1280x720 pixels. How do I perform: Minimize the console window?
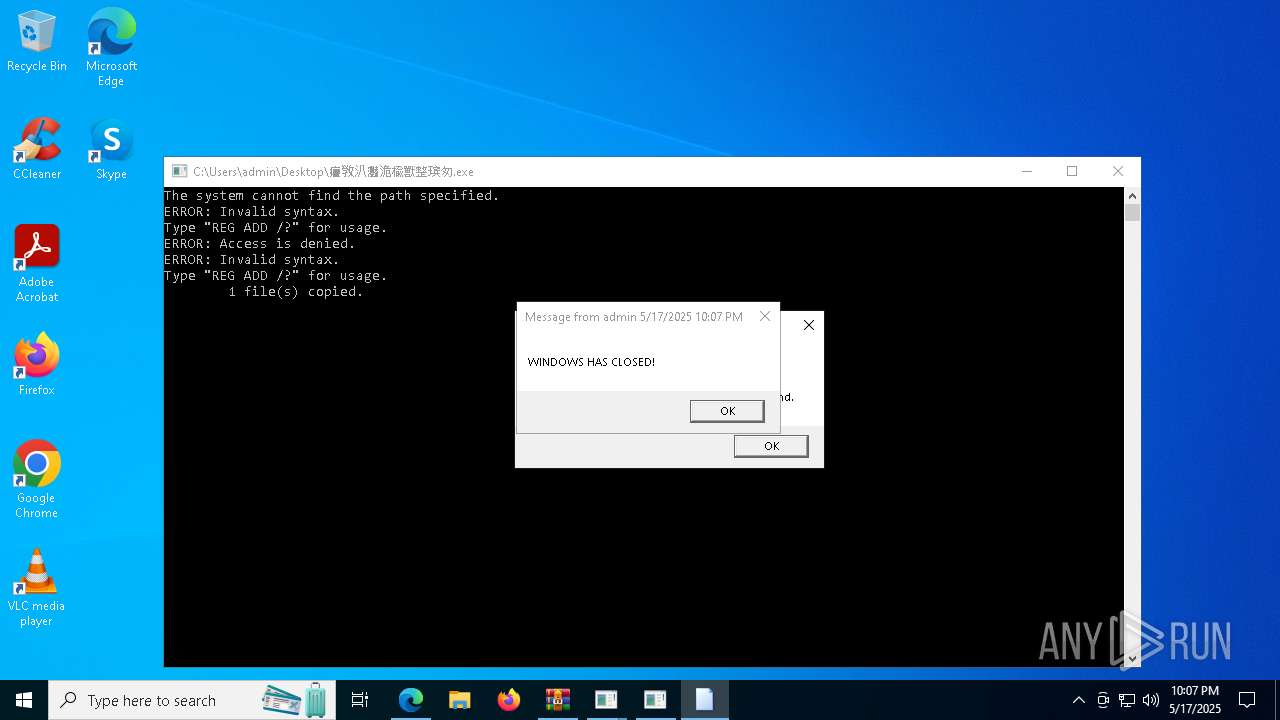pyautogui.click(x=1026, y=171)
